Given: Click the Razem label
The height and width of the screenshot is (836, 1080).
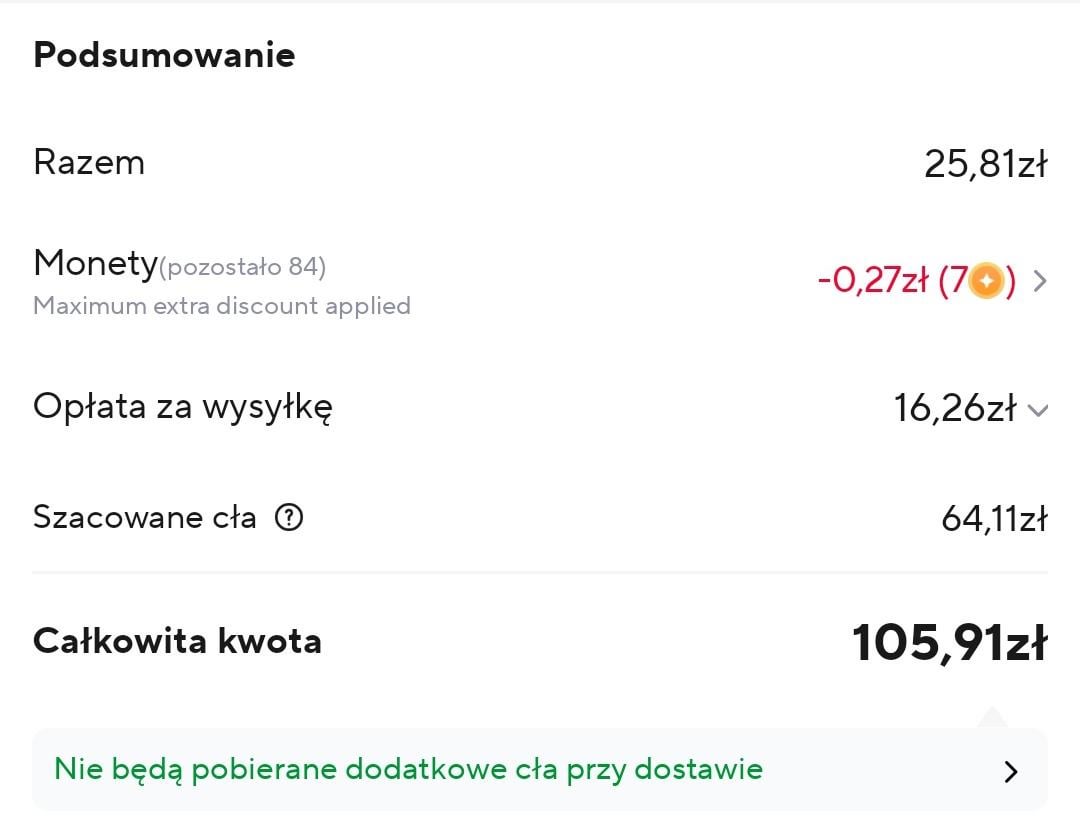Looking at the screenshot, I should click(x=89, y=163).
